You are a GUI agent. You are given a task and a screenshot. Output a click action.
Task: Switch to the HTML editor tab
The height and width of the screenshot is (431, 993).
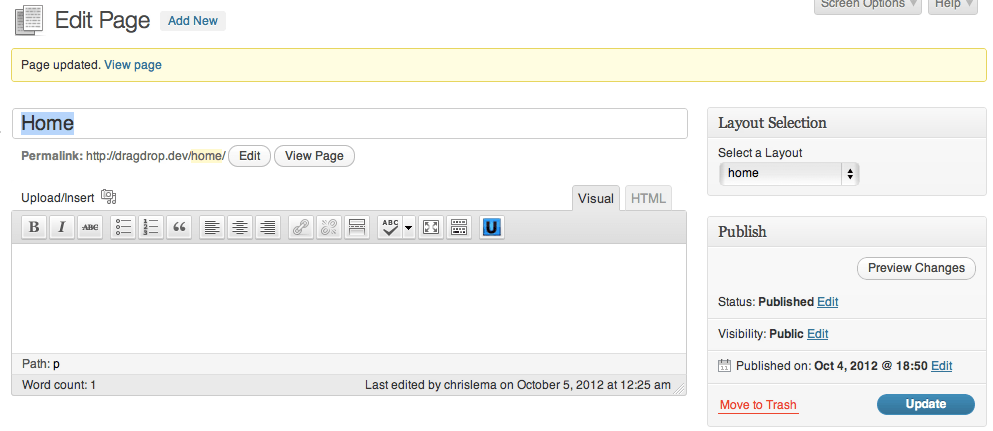648,198
